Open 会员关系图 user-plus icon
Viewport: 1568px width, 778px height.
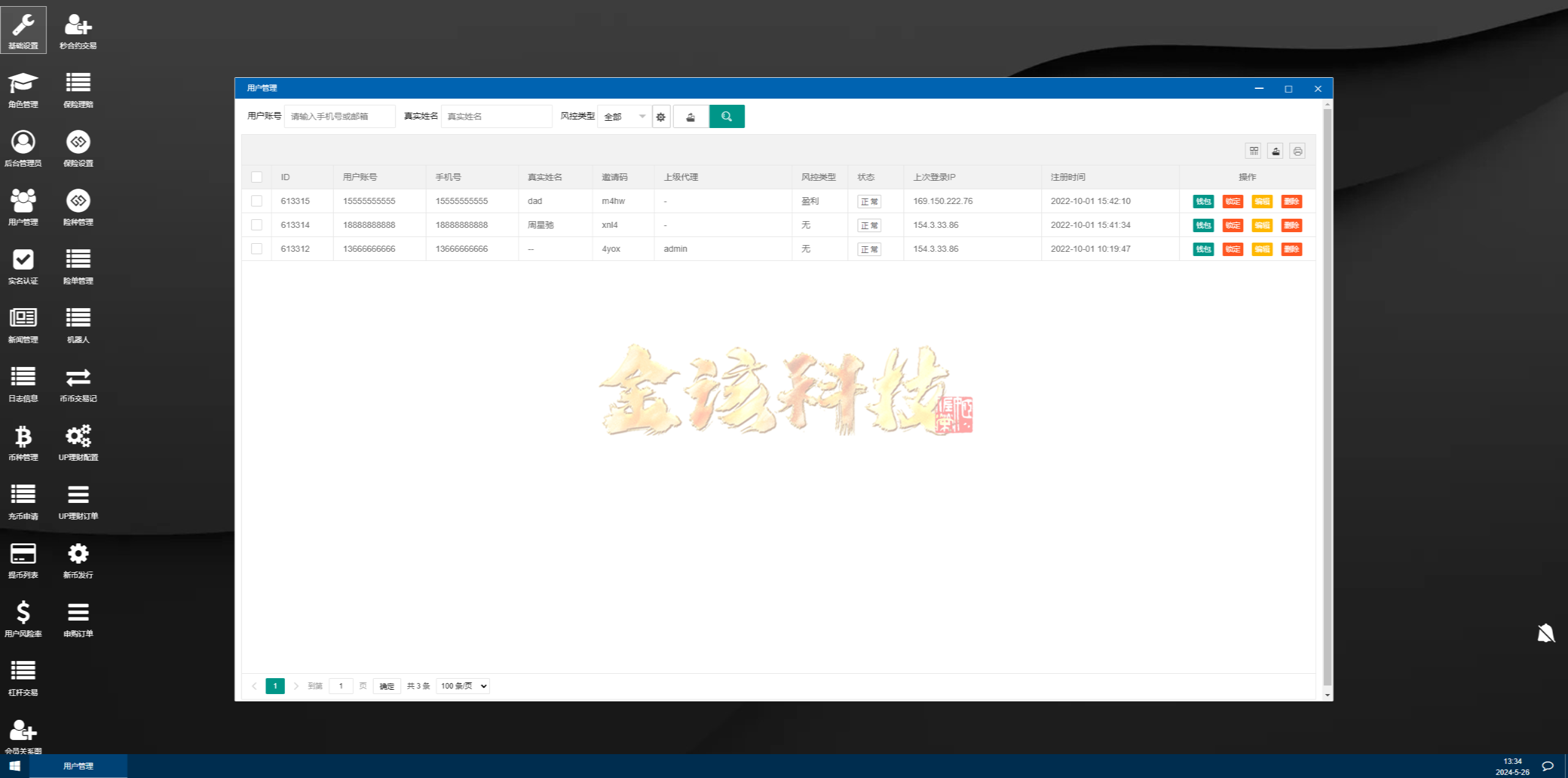[x=23, y=735]
